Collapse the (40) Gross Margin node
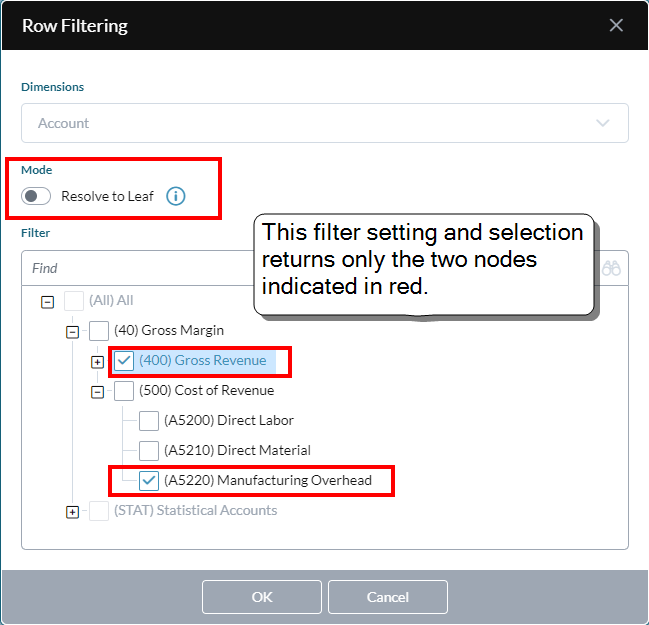This screenshot has width=649, height=625. tap(72, 332)
